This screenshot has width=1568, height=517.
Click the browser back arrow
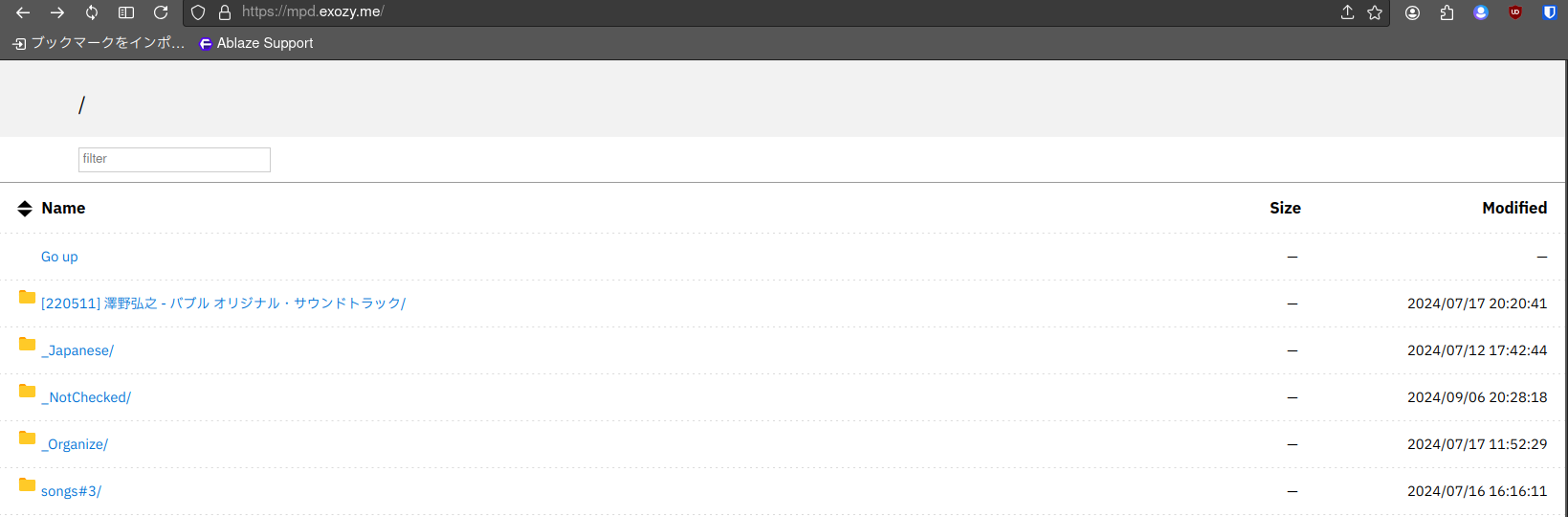pos(23,12)
